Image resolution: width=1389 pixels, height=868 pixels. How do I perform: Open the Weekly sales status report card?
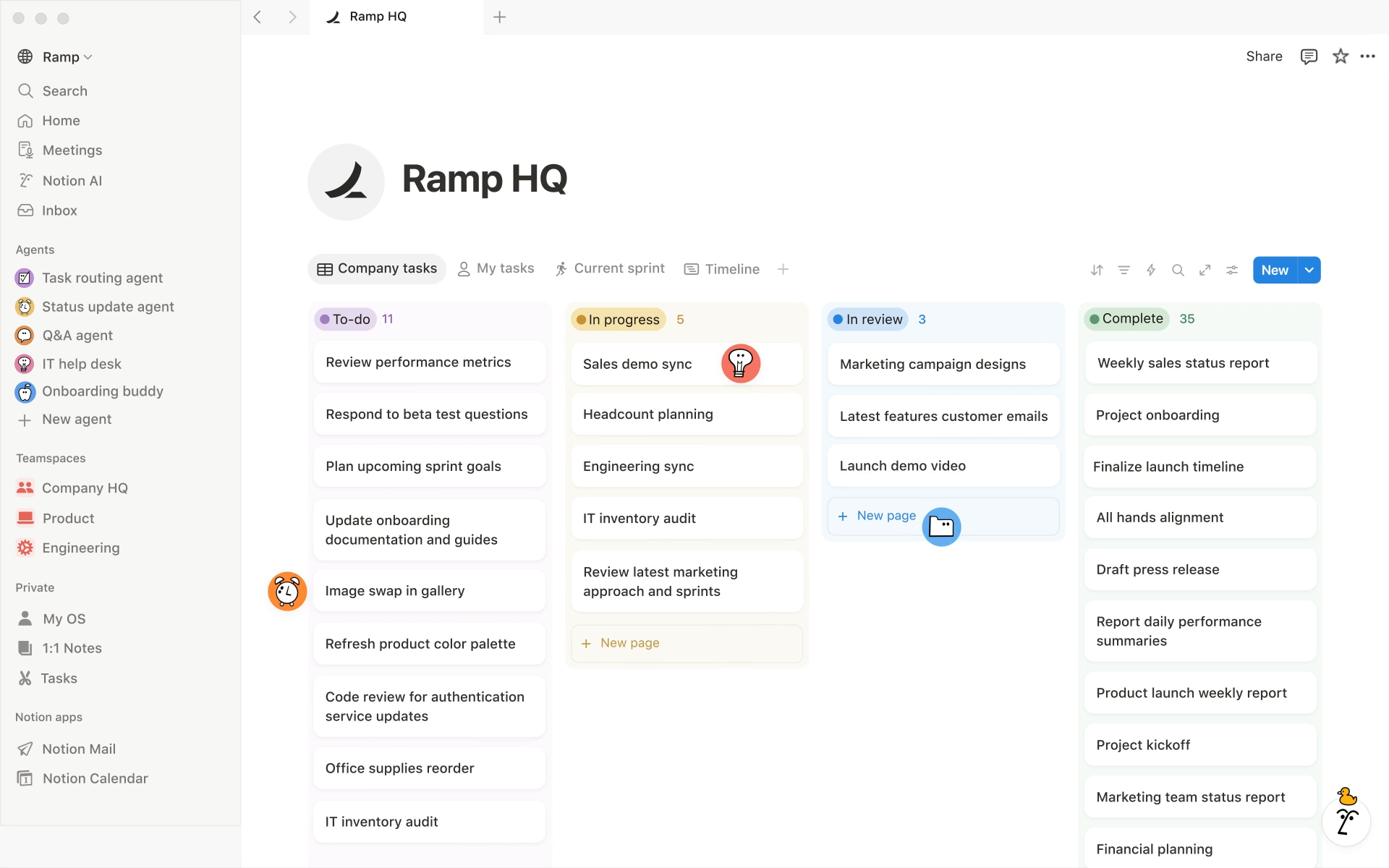[x=1201, y=363]
